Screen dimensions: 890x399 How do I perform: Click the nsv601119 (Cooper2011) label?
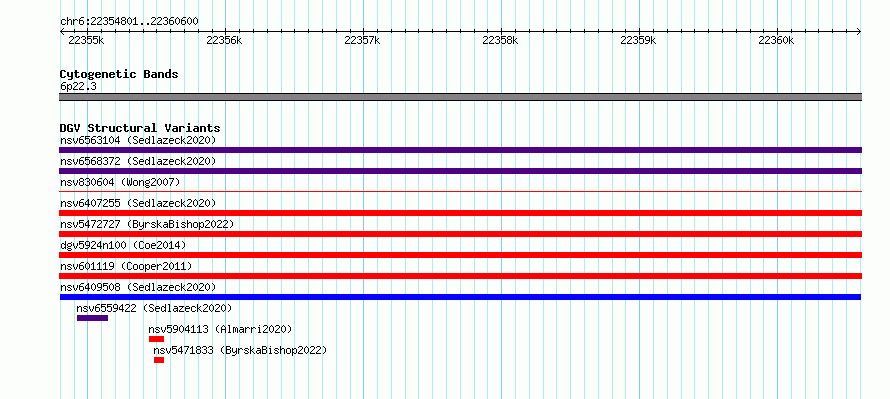(x=126, y=266)
